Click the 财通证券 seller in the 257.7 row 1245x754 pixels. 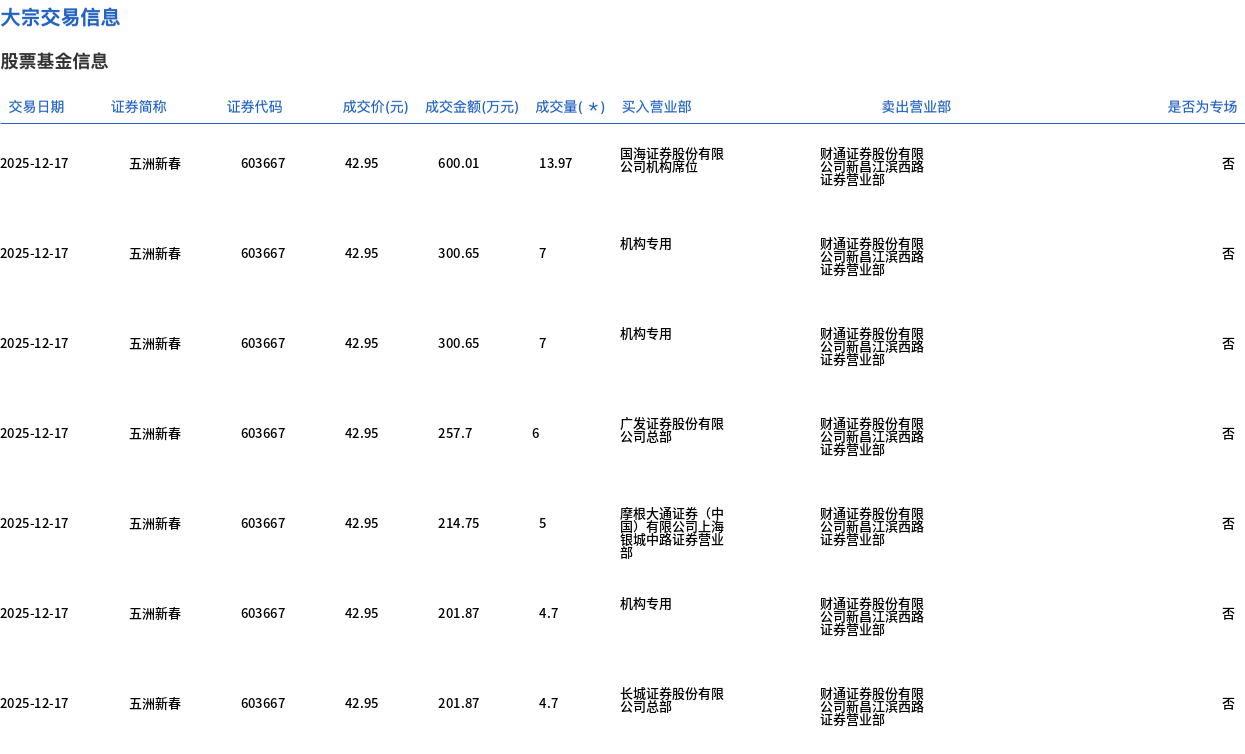click(872, 437)
